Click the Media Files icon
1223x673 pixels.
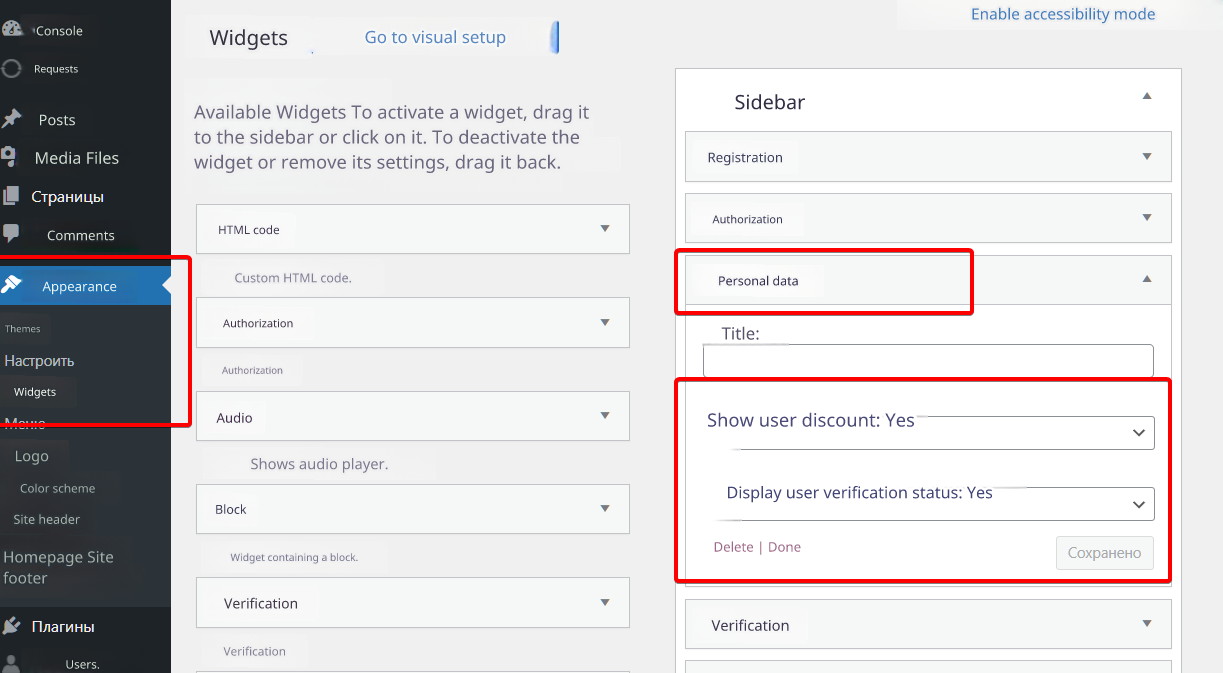[x=9, y=157]
